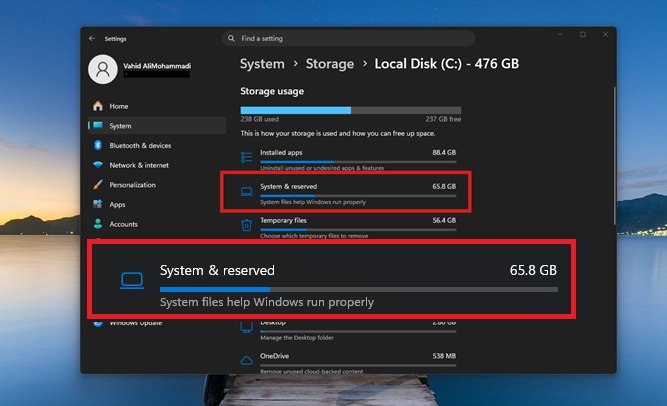The height and width of the screenshot is (406, 667).
Task: Click the Installed apps list icon
Action: (x=246, y=157)
